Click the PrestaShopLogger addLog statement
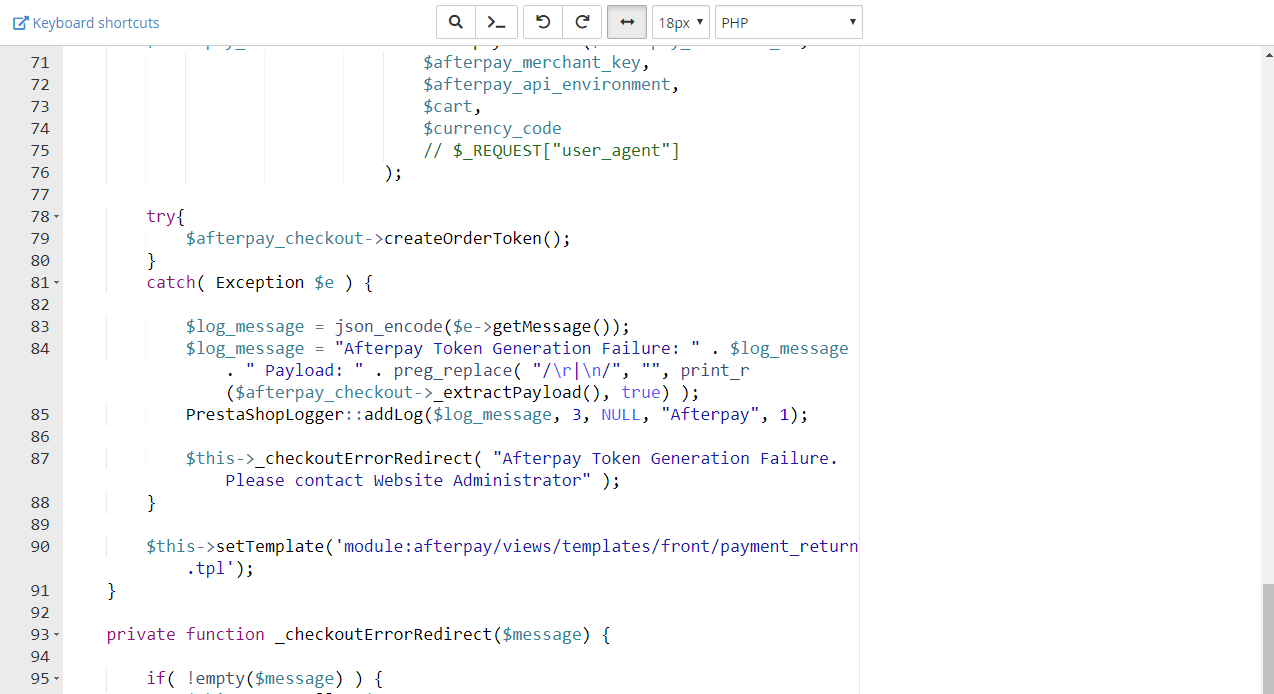1274x694 pixels. (x=495, y=415)
